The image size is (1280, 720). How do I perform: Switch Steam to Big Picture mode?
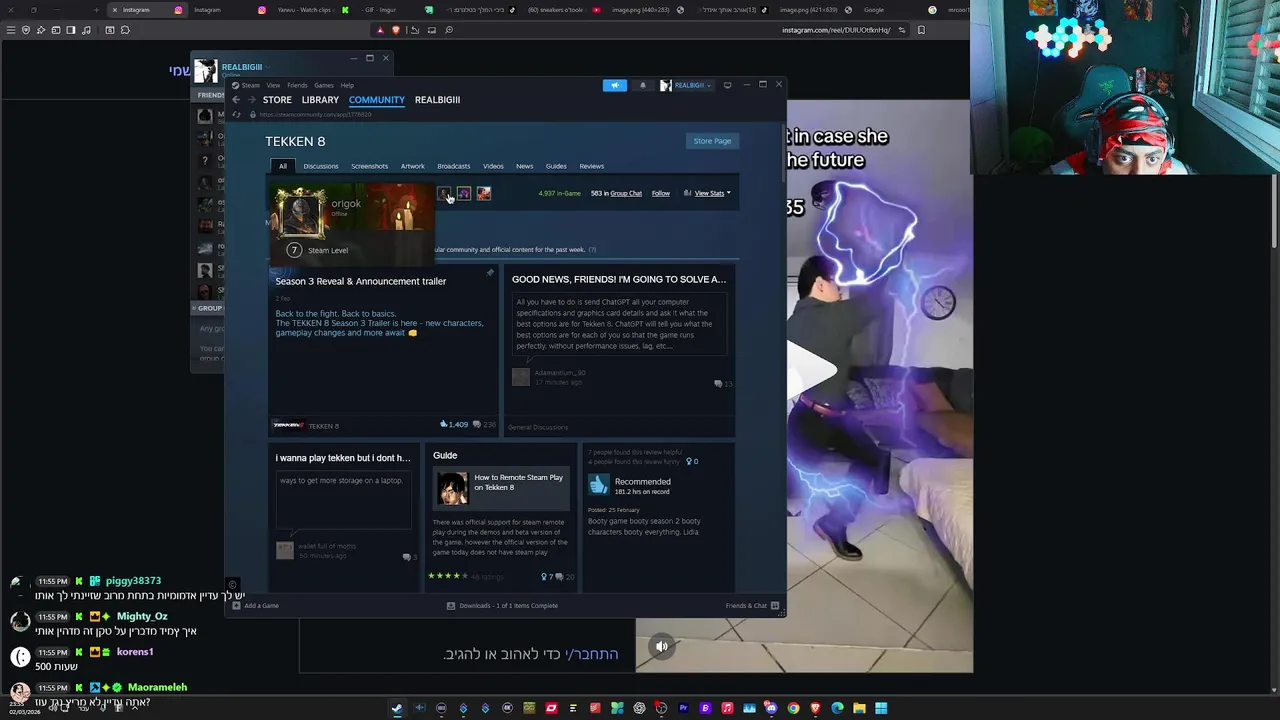(727, 85)
